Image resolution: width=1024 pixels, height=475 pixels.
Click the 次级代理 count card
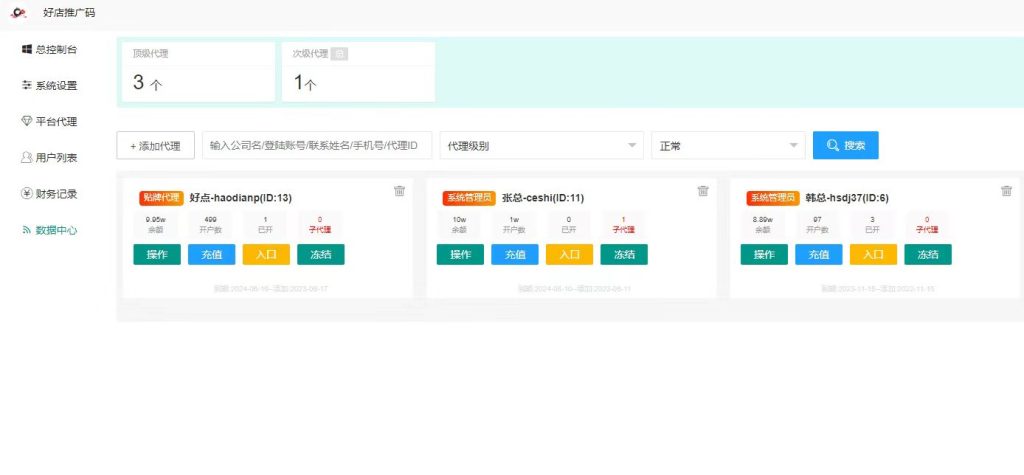pos(359,72)
